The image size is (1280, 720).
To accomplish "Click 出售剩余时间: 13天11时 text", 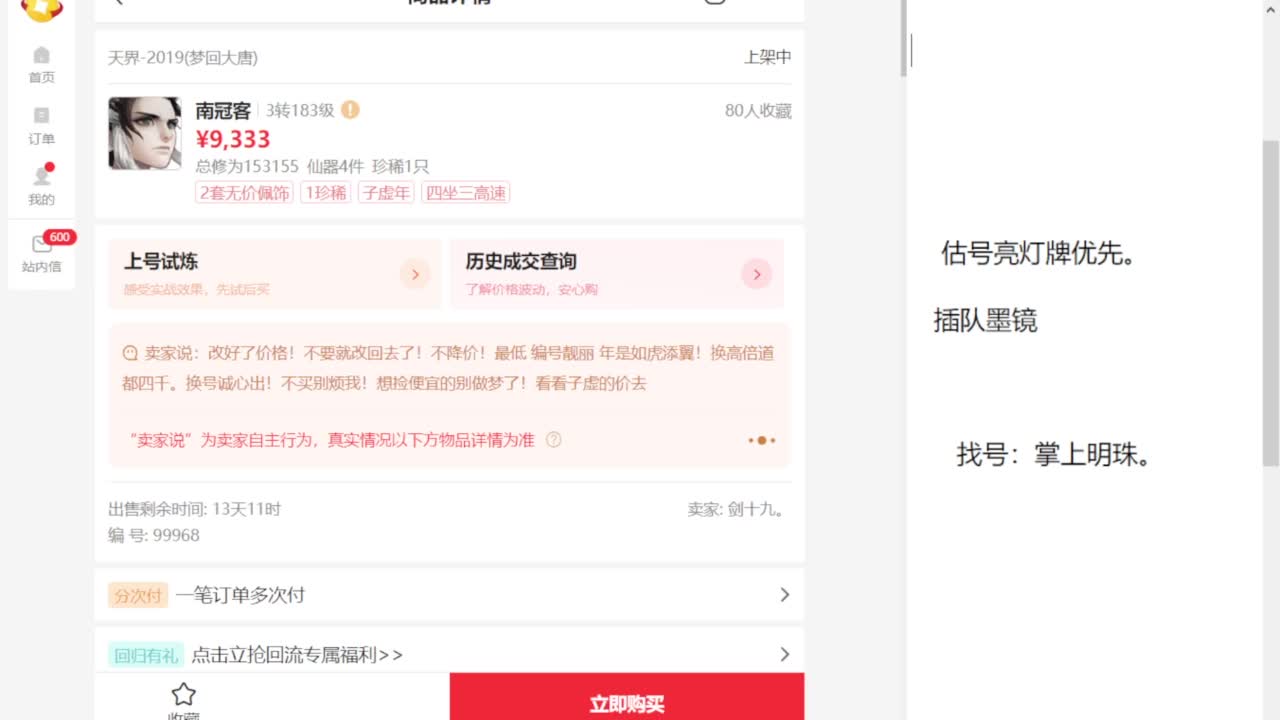I will pos(195,509).
